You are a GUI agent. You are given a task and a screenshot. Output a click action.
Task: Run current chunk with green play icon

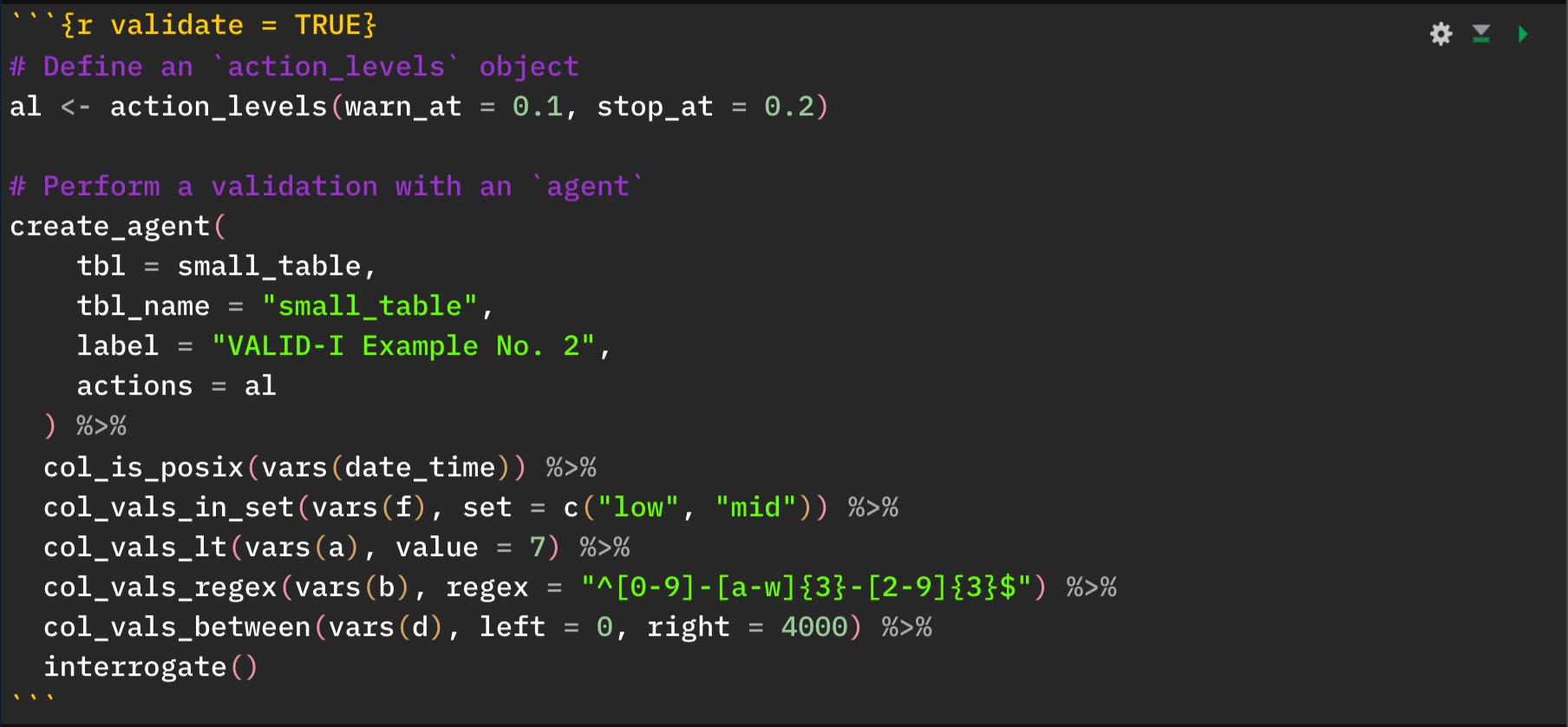coord(1523,34)
